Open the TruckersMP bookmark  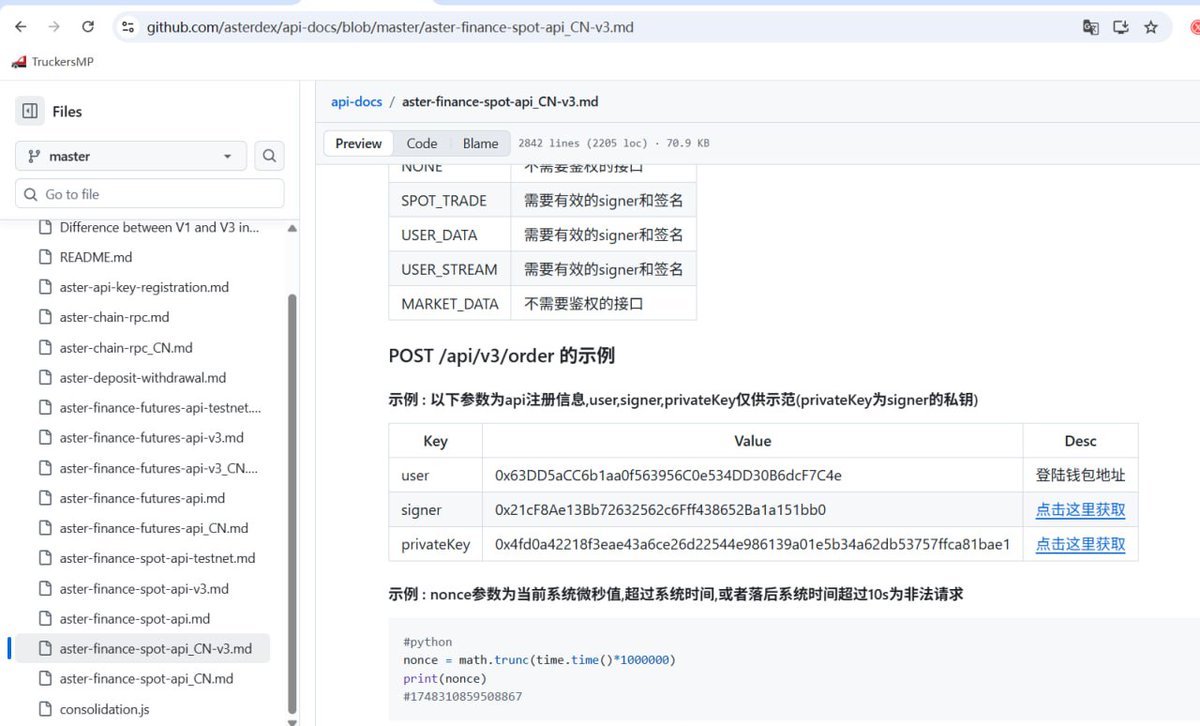[53, 62]
